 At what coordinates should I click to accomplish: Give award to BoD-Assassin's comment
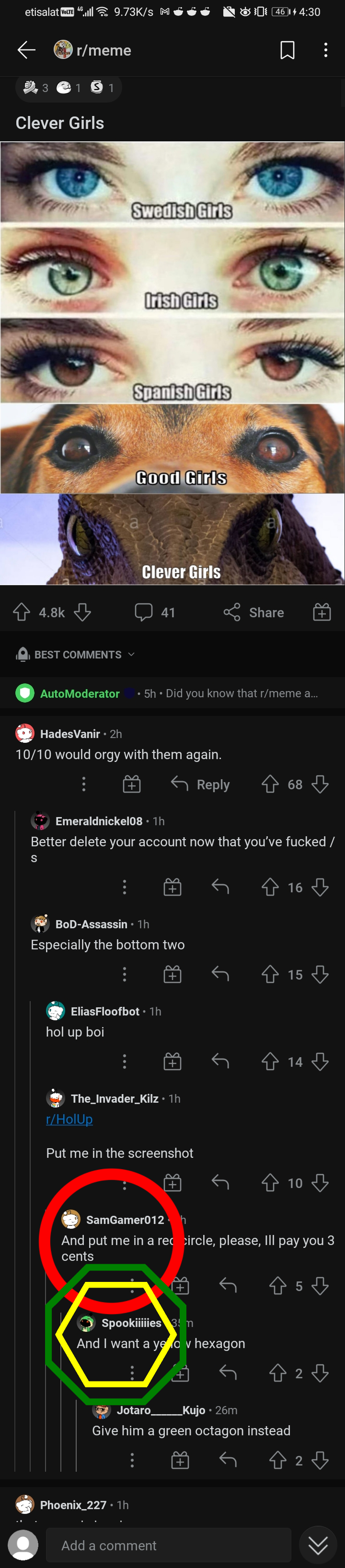[172, 975]
